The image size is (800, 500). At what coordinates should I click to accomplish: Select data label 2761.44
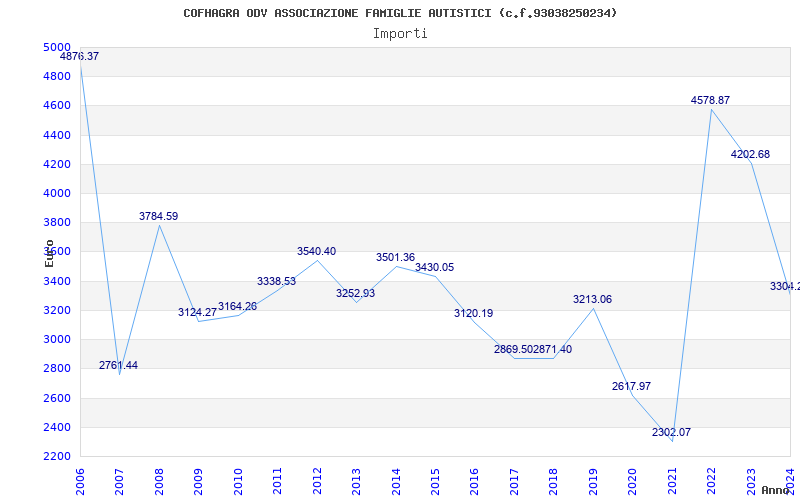(118, 365)
